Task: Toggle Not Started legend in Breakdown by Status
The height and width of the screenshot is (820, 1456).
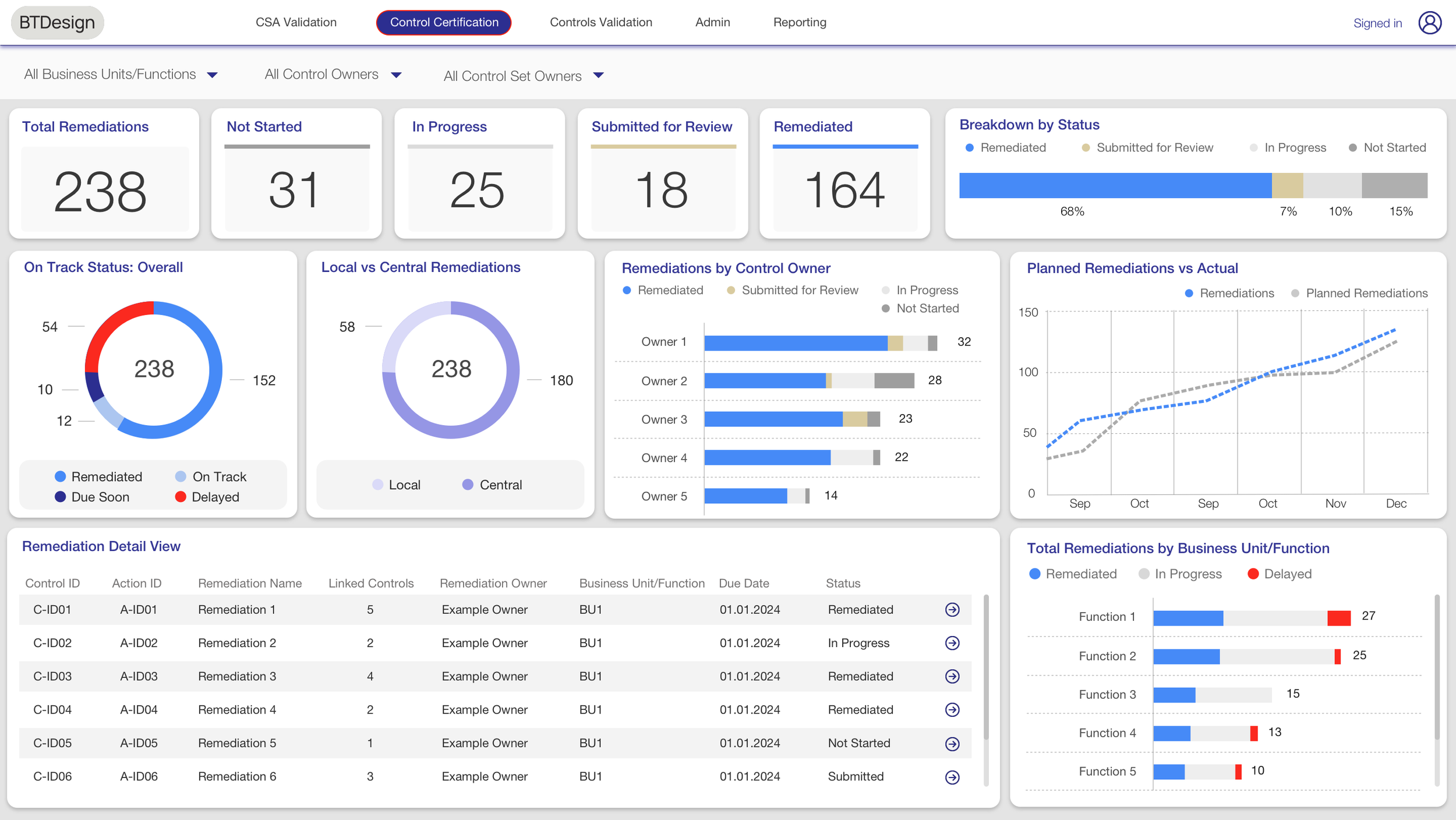Action: point(1388,148)
